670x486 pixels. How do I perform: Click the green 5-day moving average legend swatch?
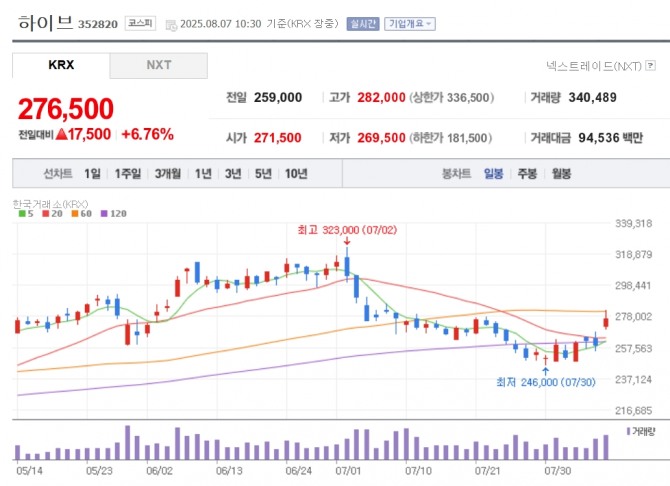(x=22, y=213)
